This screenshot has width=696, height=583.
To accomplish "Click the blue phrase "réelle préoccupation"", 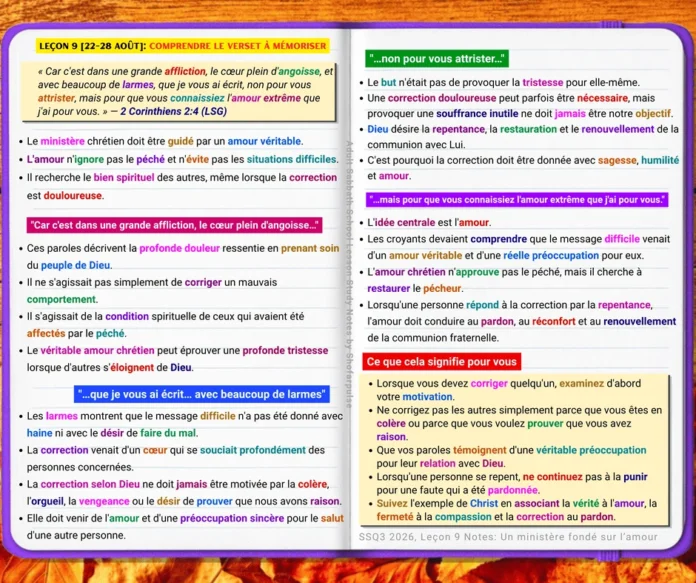I will pyautogui.click(x=551, y=256).
